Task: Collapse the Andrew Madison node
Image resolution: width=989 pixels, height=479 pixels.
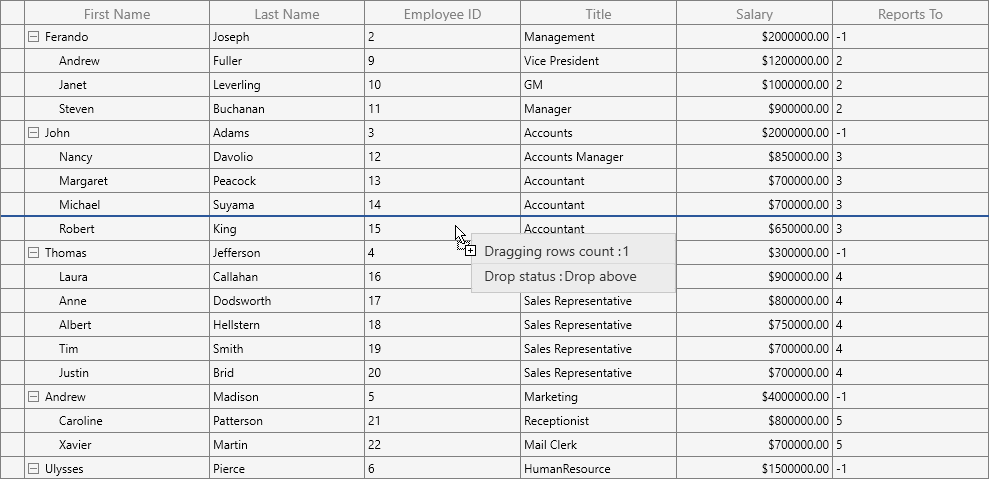Action: point(34,397)
